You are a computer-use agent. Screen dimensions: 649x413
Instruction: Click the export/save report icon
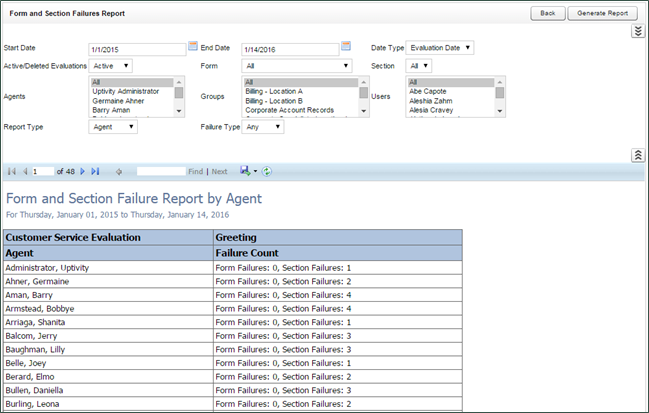245,171
